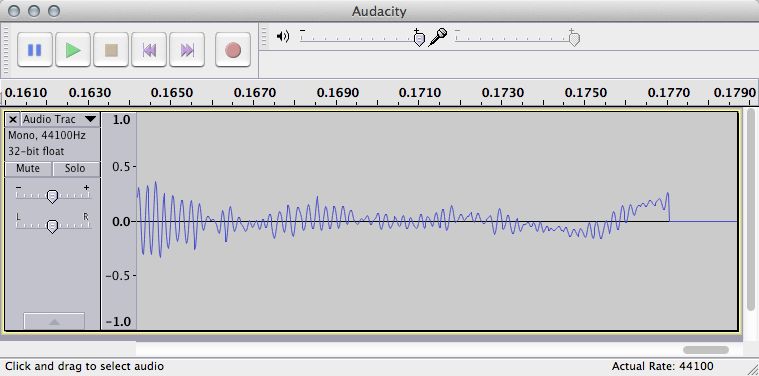Viewport: 759px width, 376px height.
Task: Click the 'Click and drag to select audio' status message
Action: coord(84,366)
